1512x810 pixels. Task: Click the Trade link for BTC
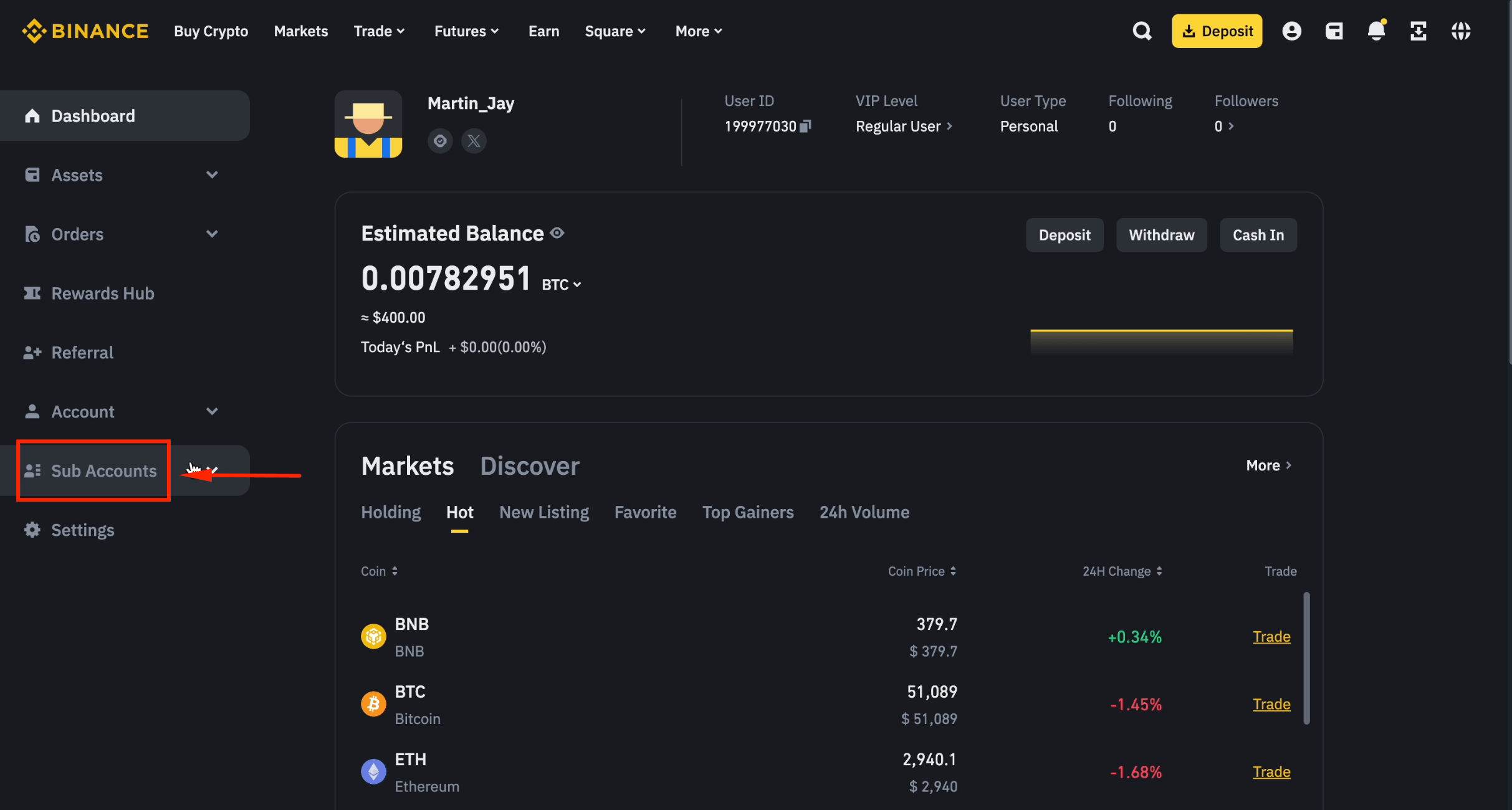click(1271, 704)
